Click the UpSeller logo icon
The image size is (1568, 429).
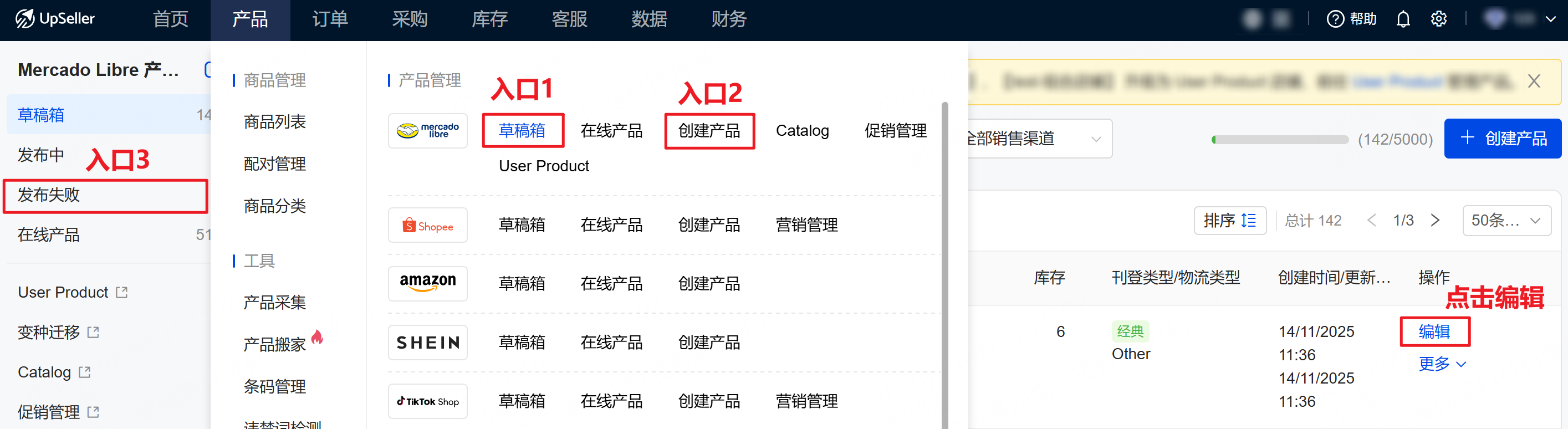coord(24,19)
